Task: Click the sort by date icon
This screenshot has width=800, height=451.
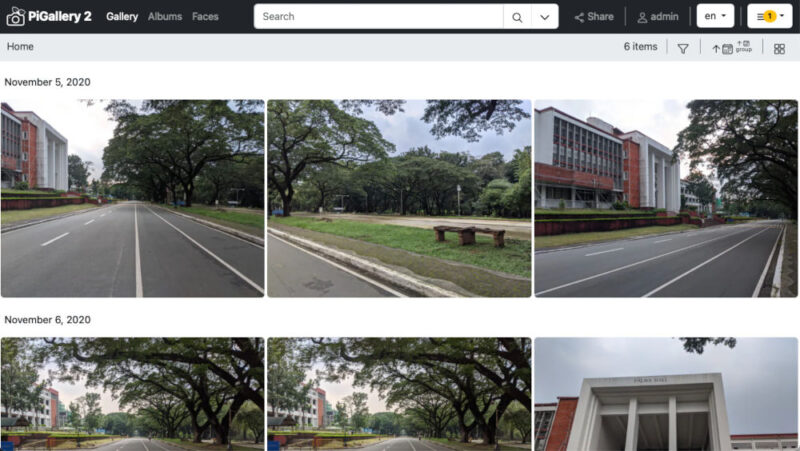Action: pos(721,48)
